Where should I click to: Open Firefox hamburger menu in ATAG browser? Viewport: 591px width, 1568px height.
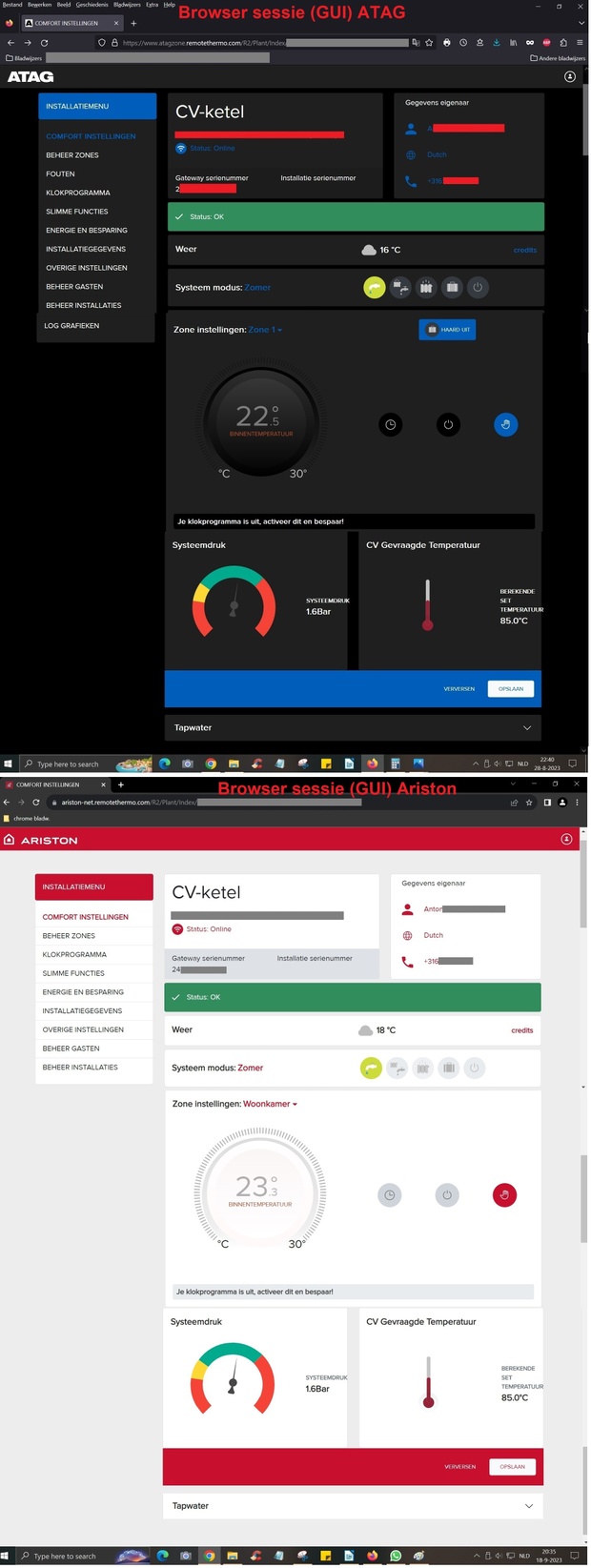(580, 43)
